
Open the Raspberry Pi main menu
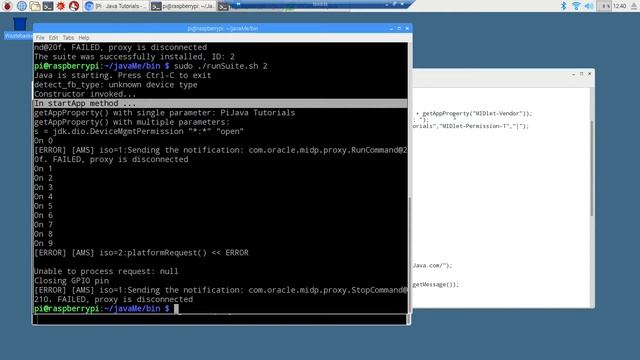pyautogui.click(x=7, y=6)
